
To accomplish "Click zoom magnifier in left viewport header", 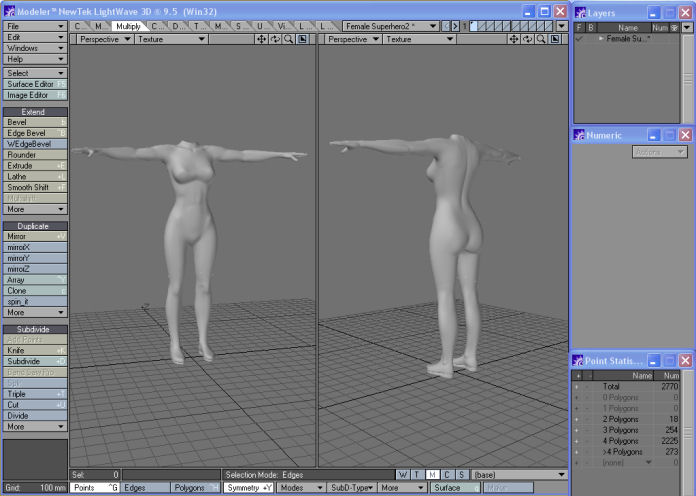I will click(x=288, y=39).
